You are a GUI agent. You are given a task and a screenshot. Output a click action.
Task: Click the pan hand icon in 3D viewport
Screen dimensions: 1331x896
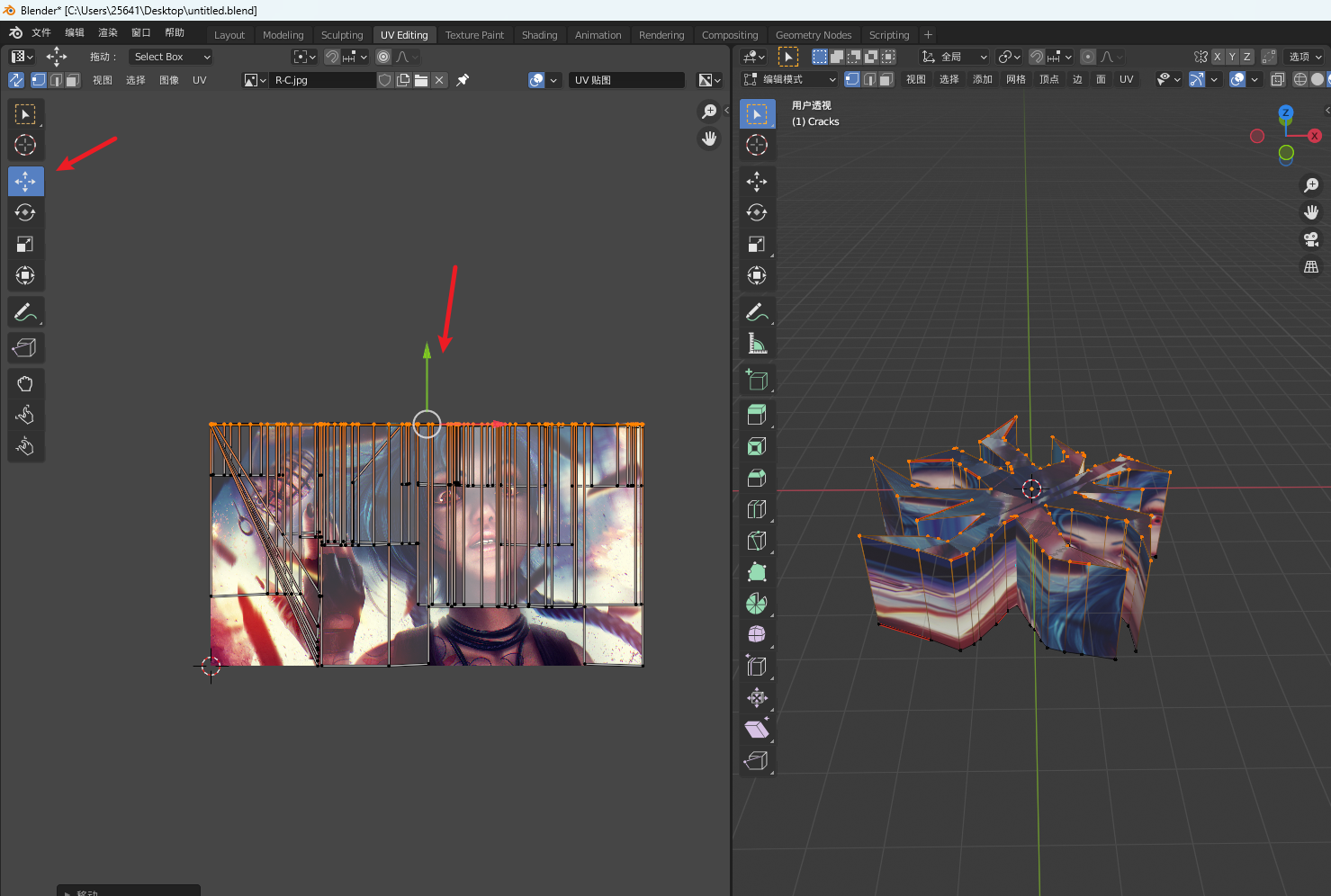(1311, 212)
